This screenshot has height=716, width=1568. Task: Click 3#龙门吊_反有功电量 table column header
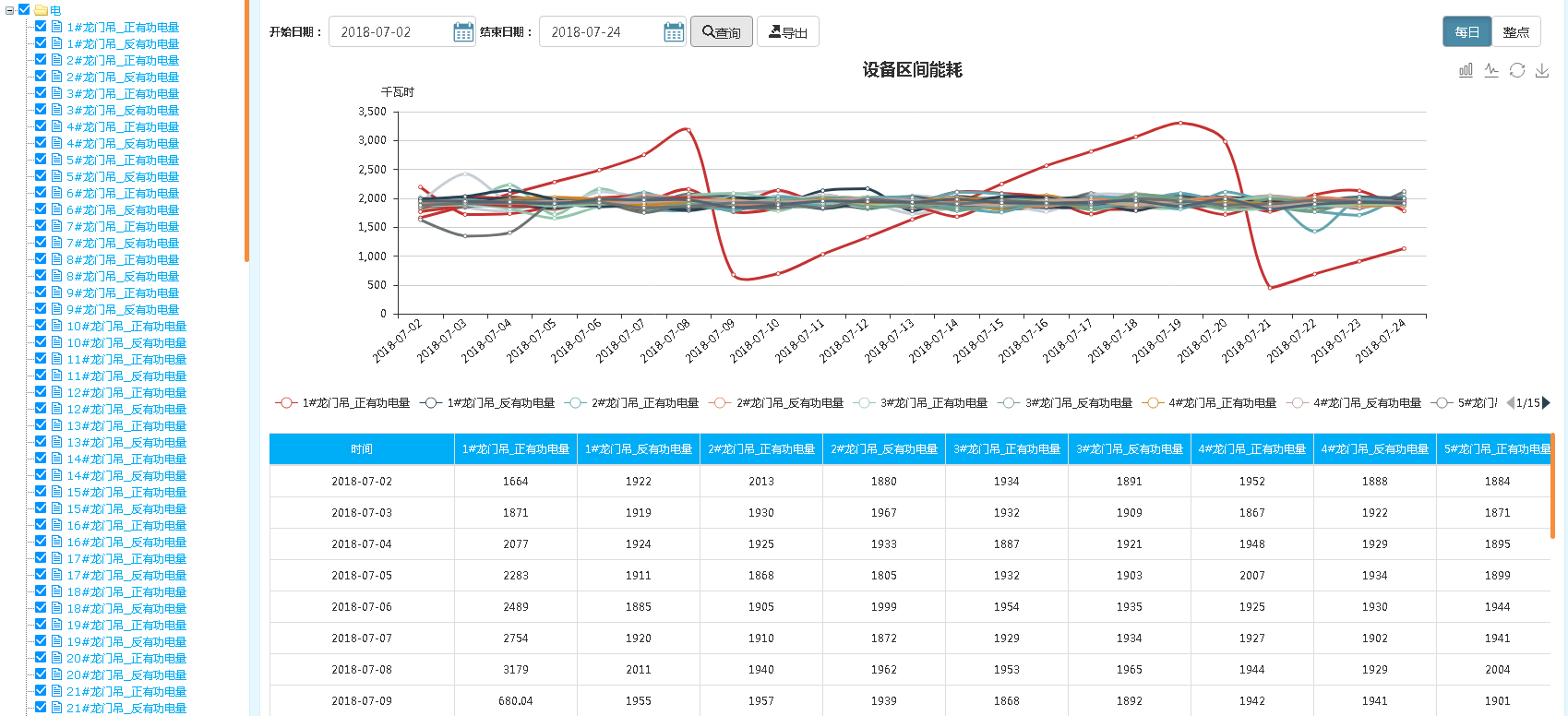pyautogui.click(x=1130, y=449)
